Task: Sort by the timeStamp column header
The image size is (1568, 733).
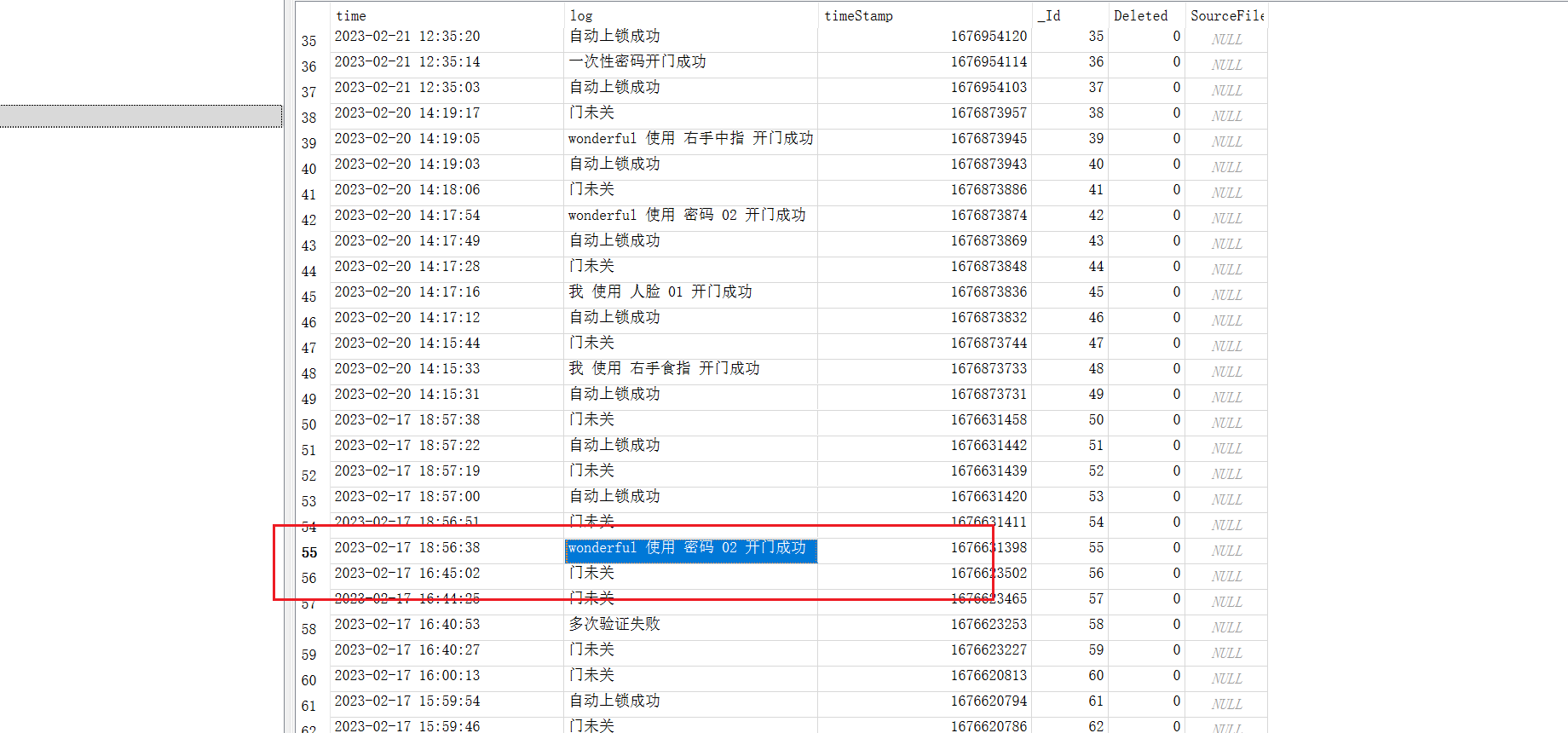Action: 858,15
